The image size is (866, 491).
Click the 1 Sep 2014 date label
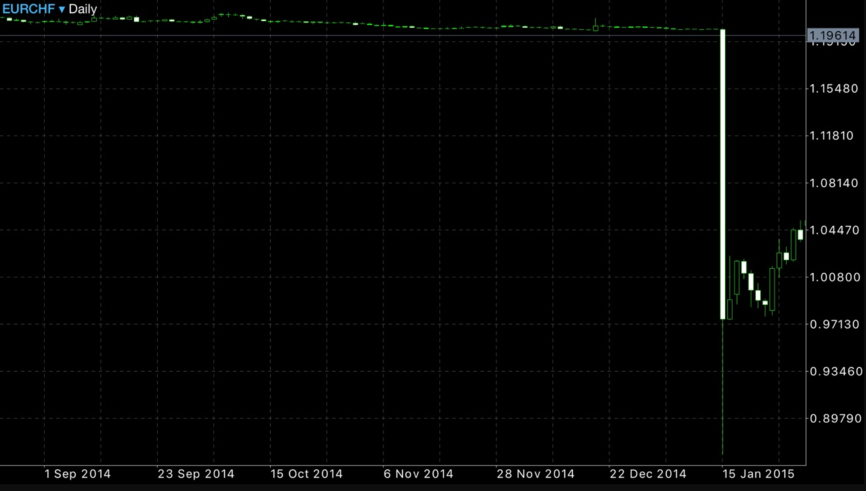pyautogui.click(x=77, y=474)
